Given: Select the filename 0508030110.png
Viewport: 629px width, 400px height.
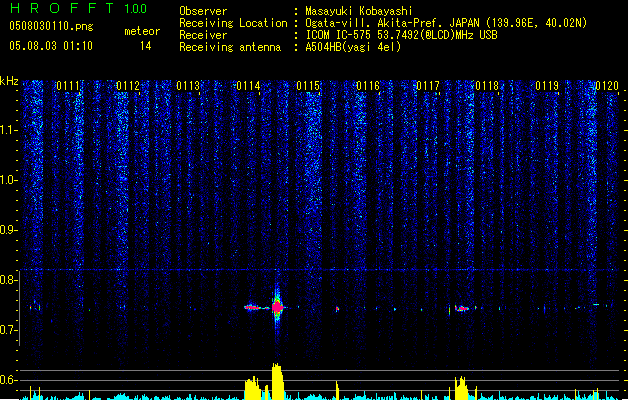Looking at the screenshot, I should pyautogui.click(x=51, y=26).
